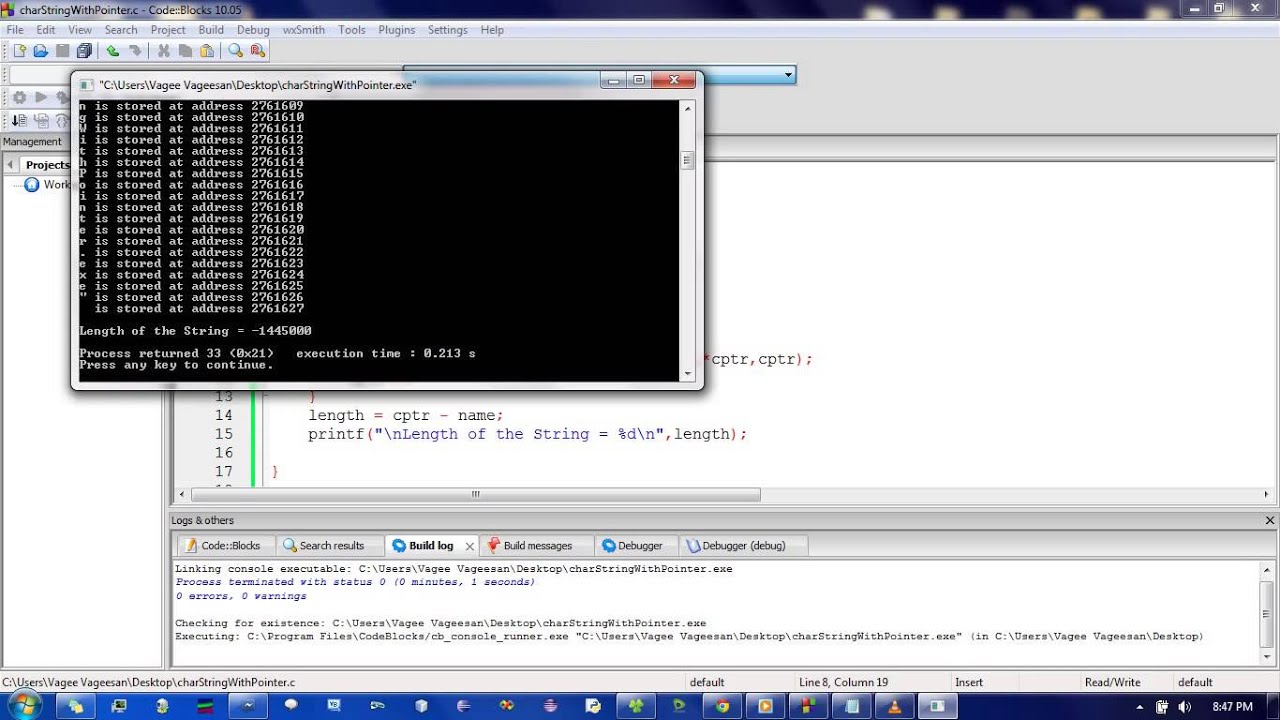Open the Settings menu
The height and width of the screenshot is (720, 1280).
tap(448, 30)
